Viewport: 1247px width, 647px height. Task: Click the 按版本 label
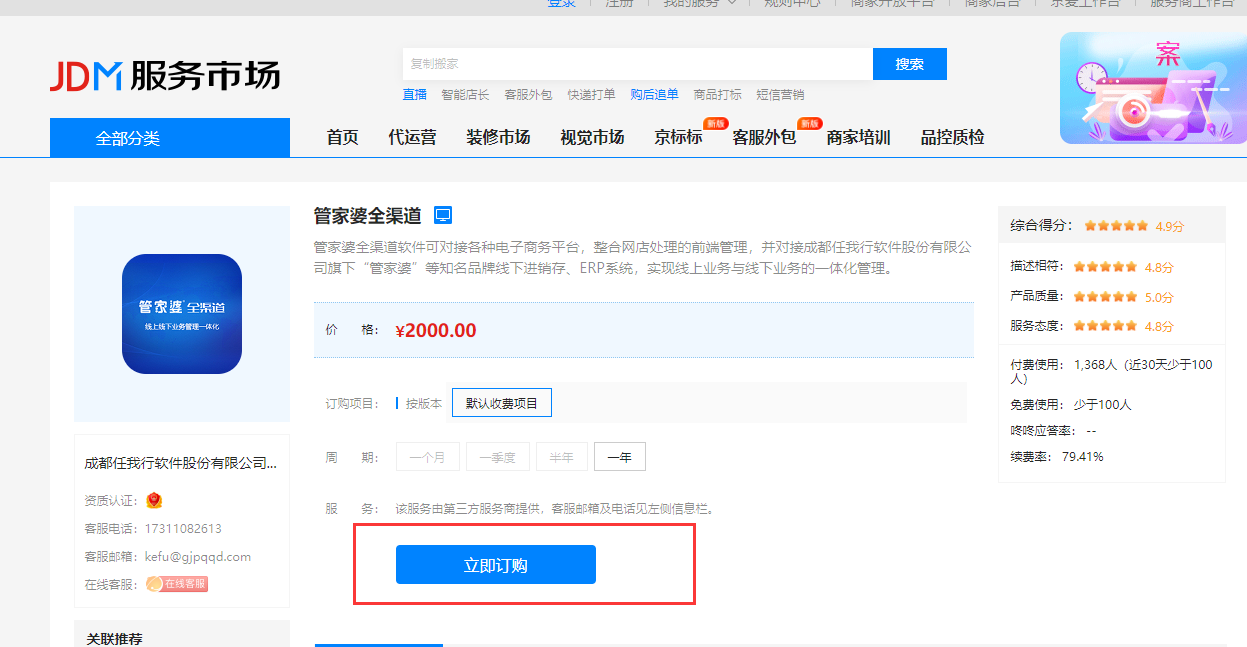pos(424,404)
